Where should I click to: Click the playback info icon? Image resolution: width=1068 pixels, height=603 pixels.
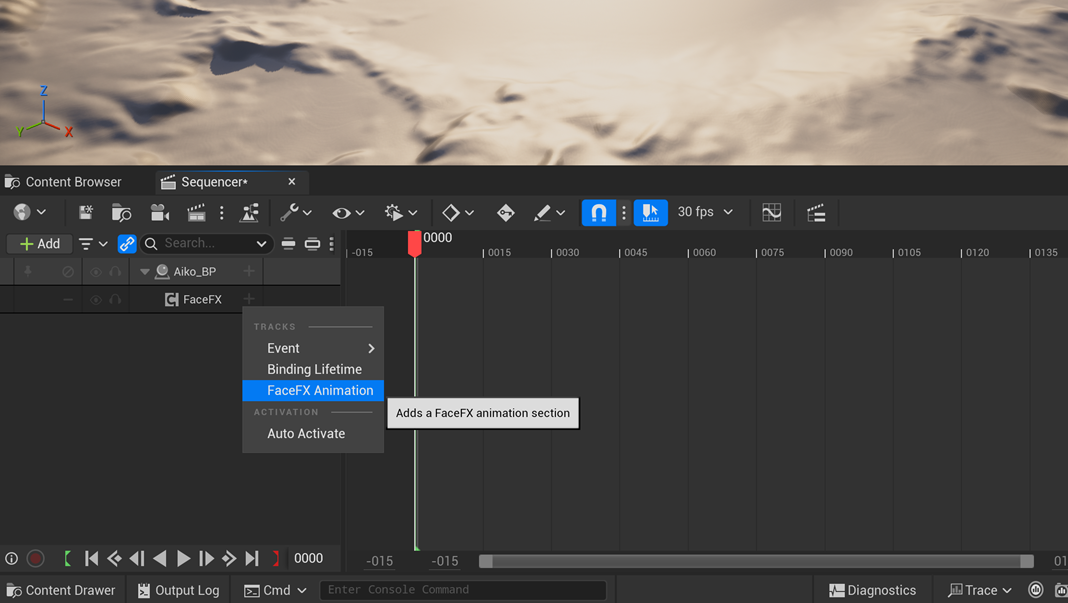pos(12,559)
